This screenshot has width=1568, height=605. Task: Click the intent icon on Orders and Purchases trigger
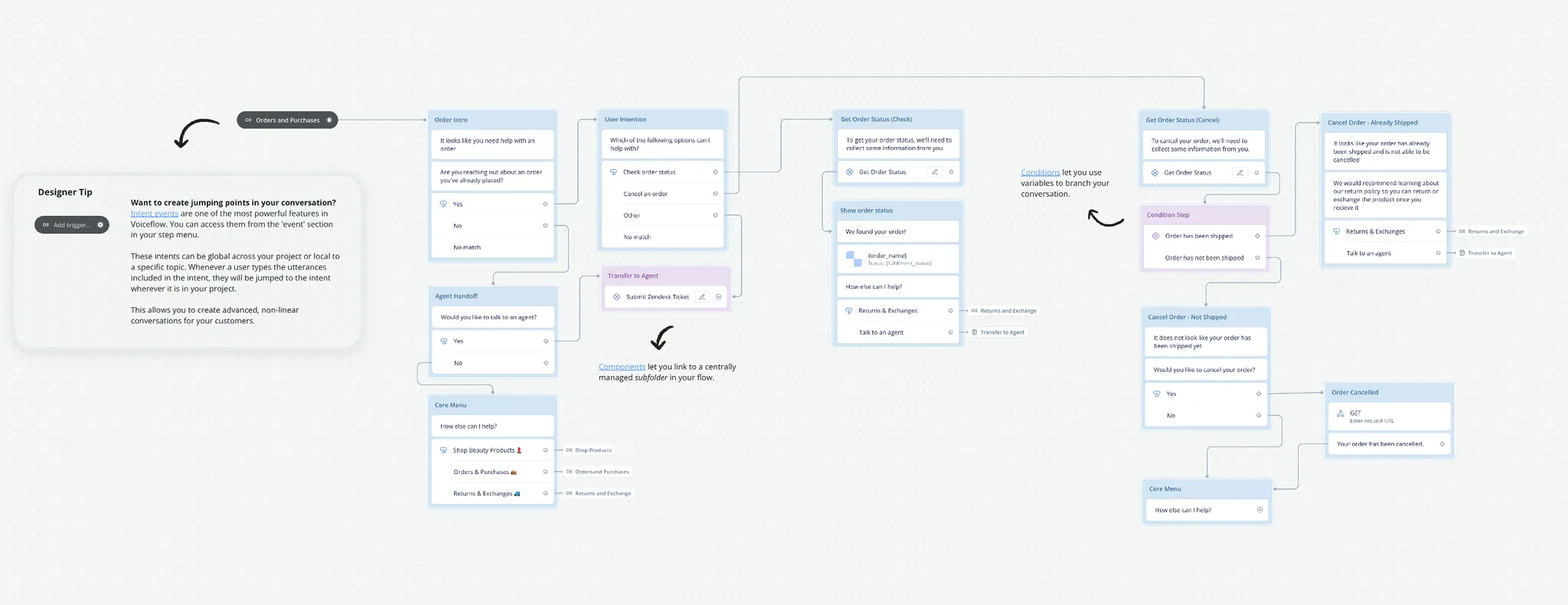click(x=248, y=120)
